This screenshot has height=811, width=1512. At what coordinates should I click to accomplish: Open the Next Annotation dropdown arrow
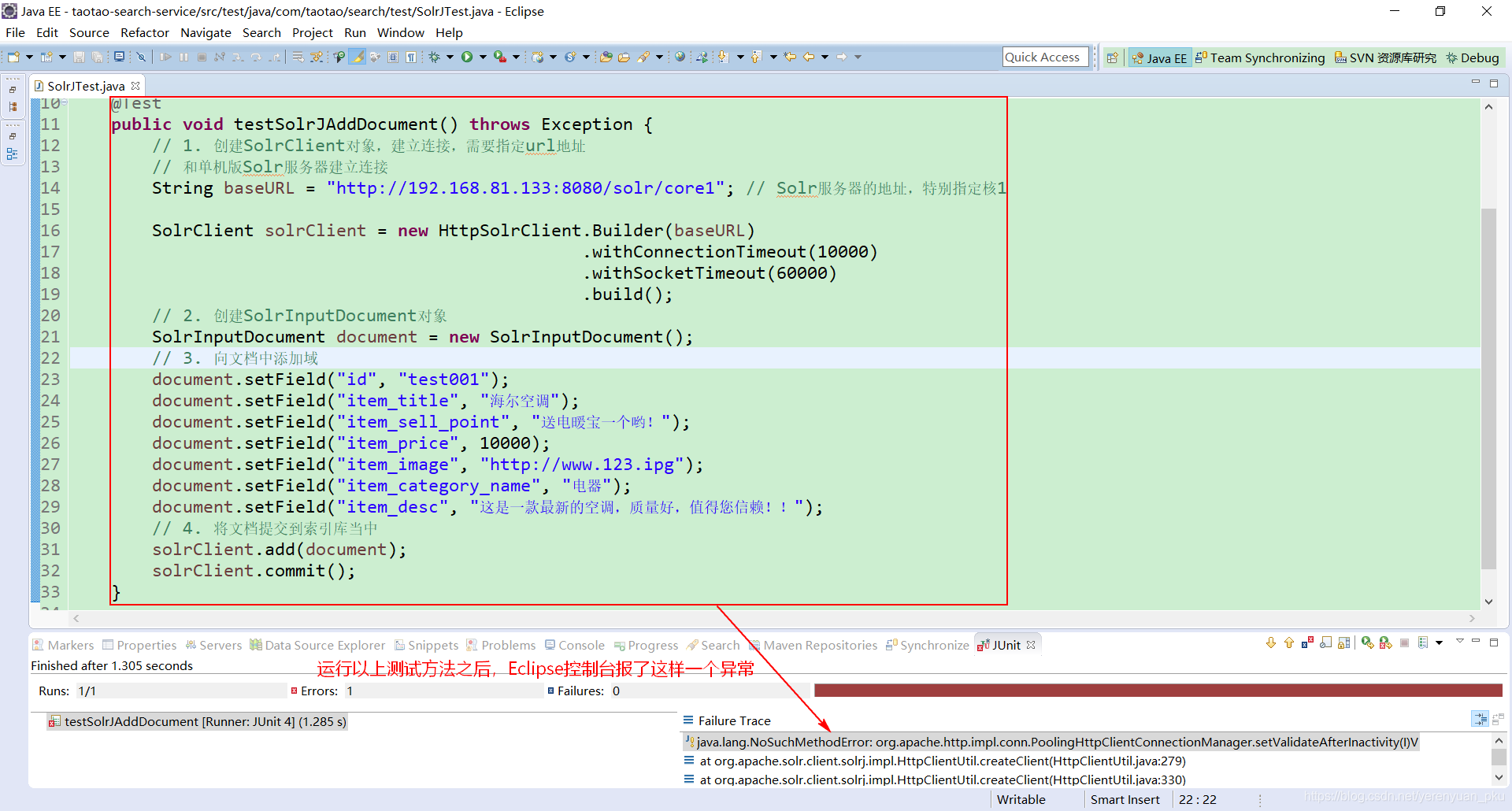(740, 57)
